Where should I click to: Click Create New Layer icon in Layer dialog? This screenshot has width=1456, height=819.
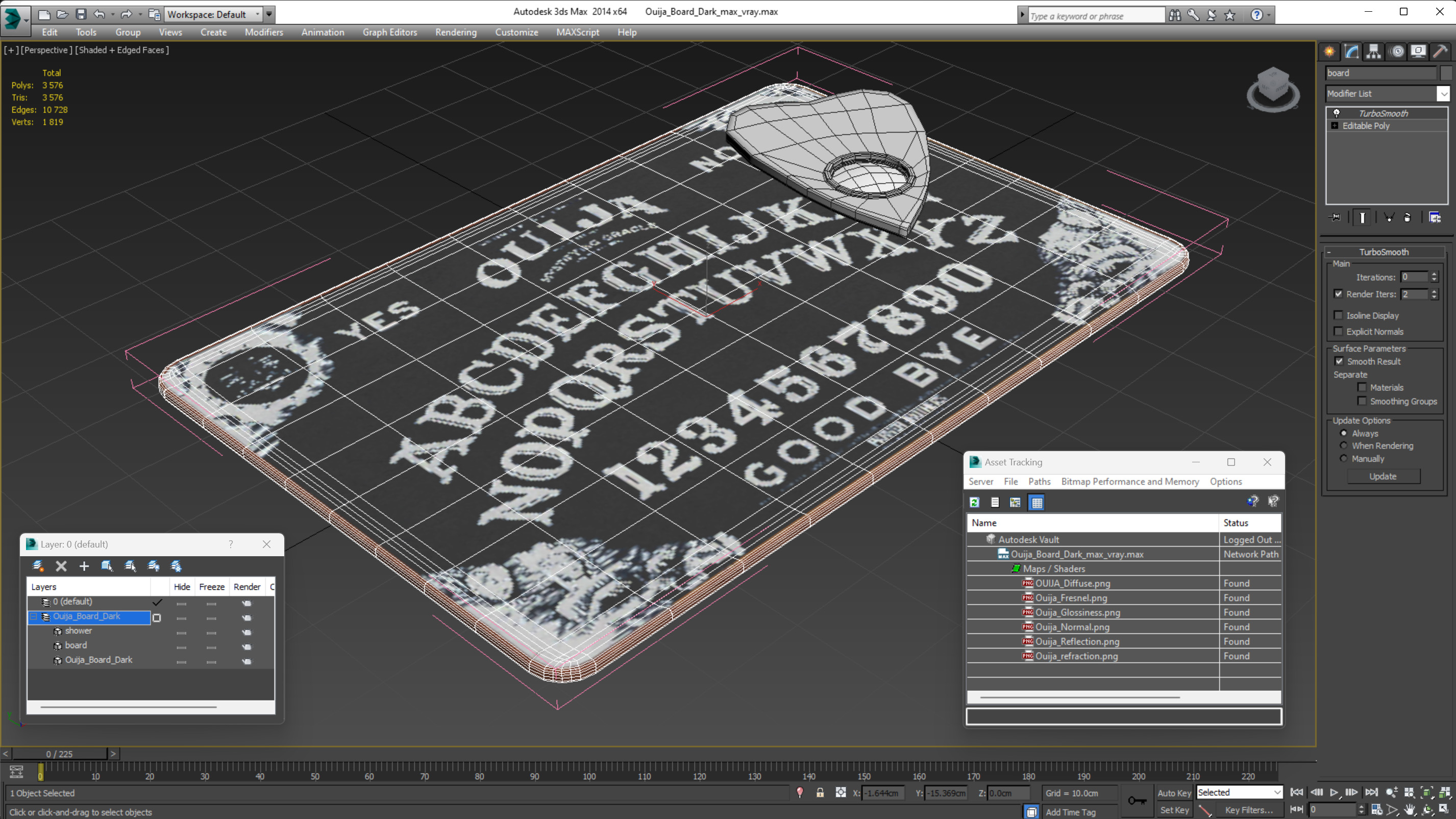point(38,566)
